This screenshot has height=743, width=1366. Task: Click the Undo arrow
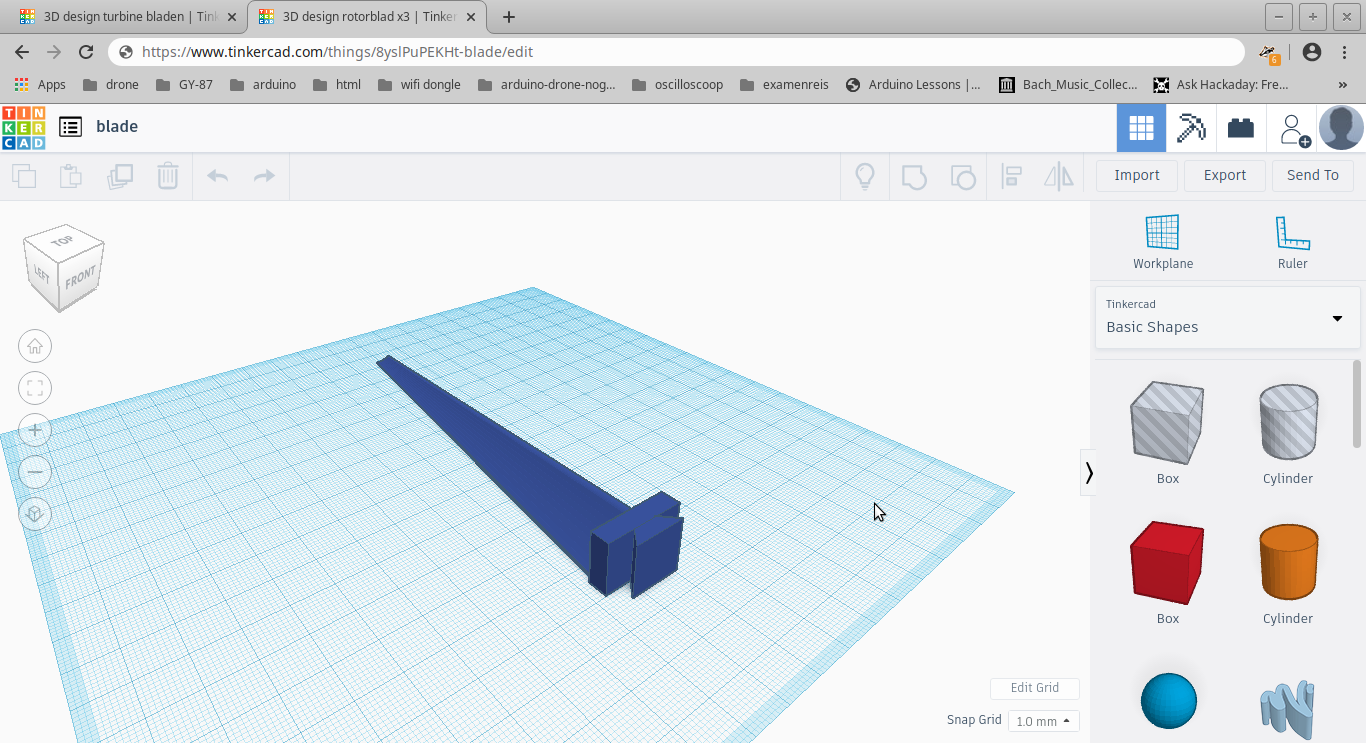pos(217,177)
